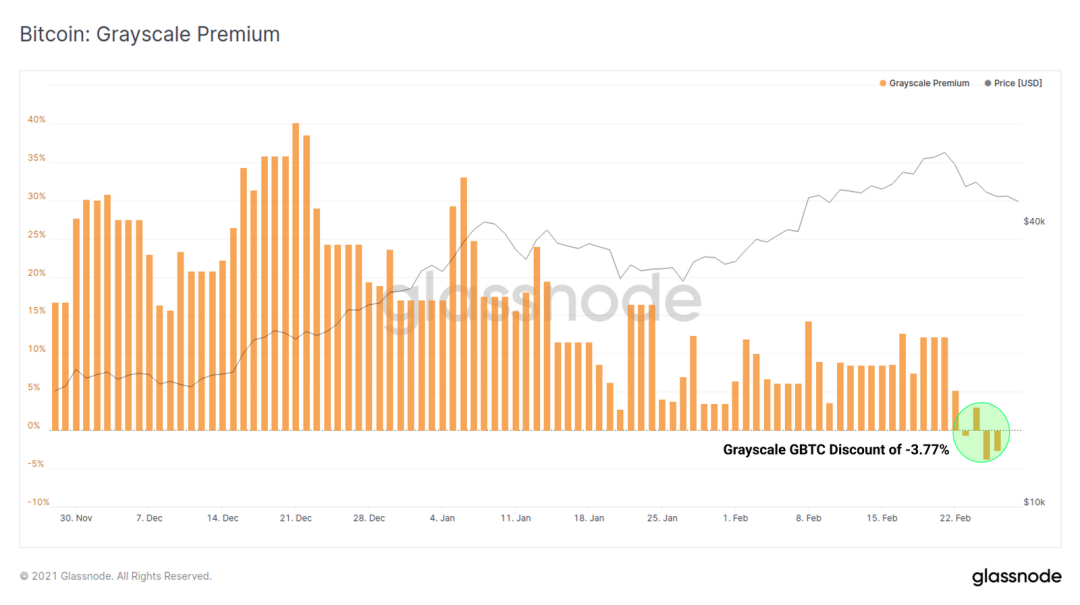Click the 20% y-axis label

tap(37, 273)
